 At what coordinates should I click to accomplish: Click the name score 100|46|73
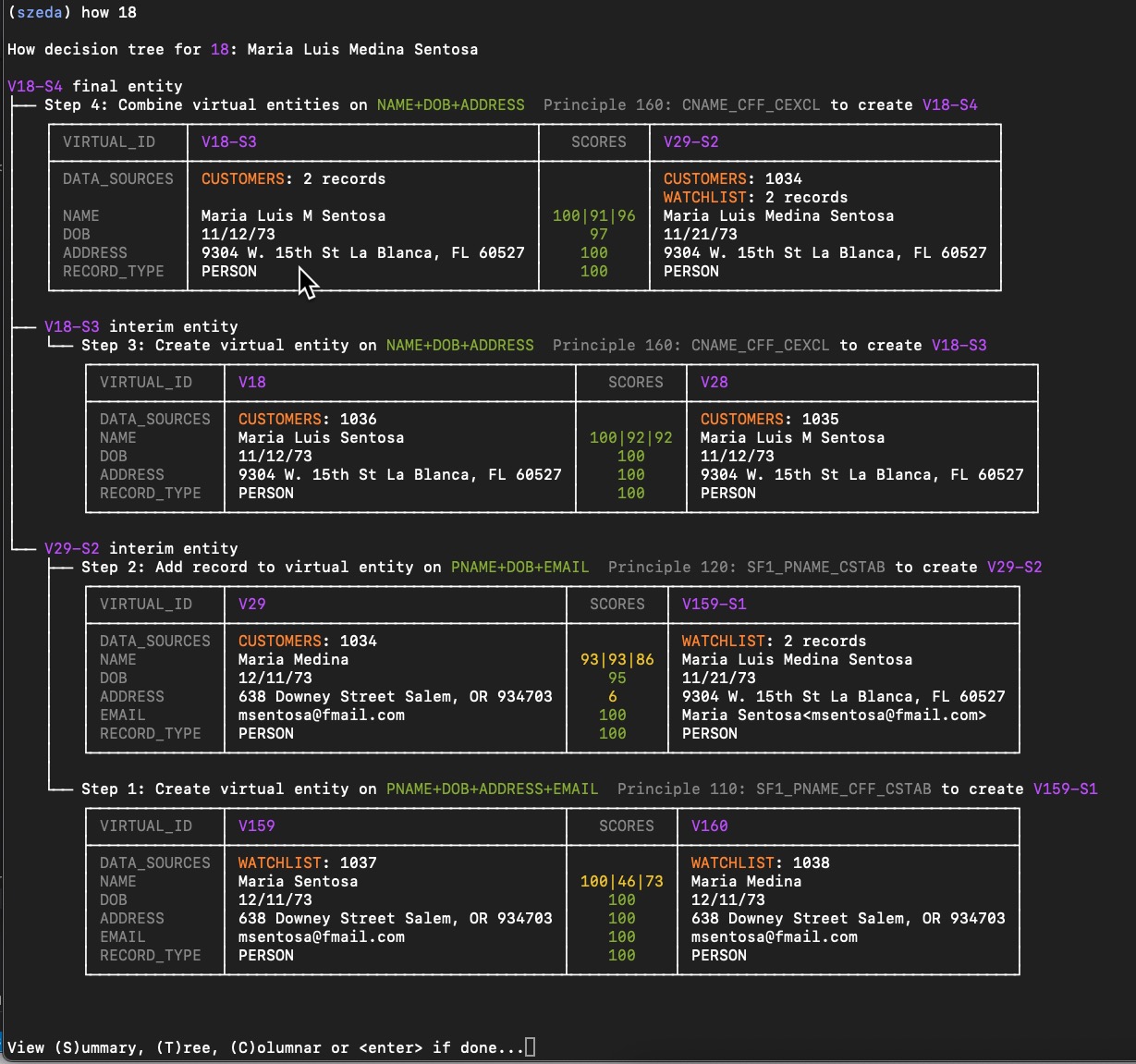coord(621,881)
